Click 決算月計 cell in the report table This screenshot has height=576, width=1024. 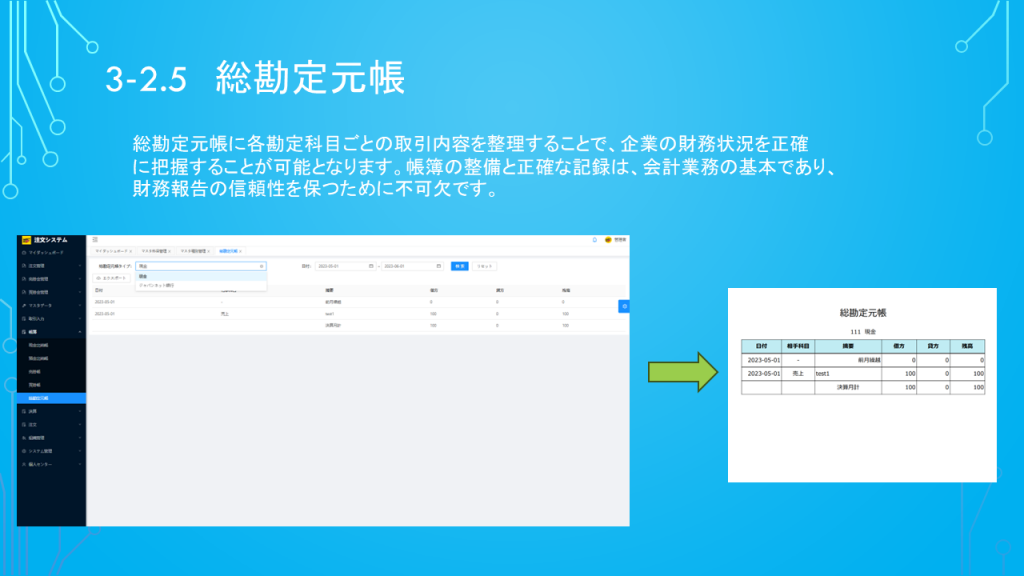coord(848,387)
